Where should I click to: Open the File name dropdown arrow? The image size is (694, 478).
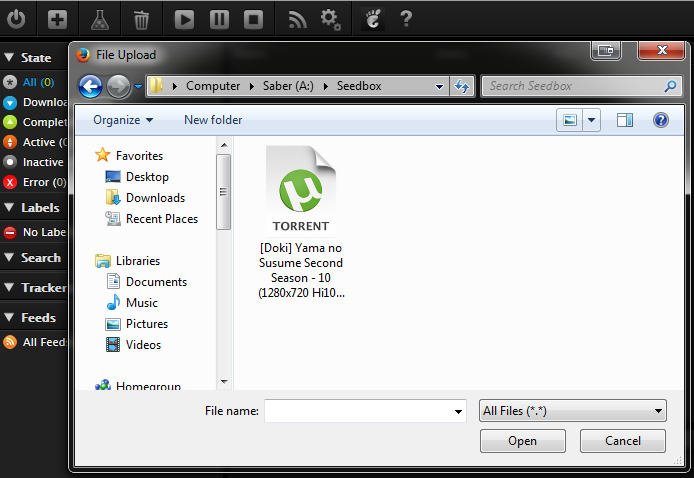pyautogui.click(x=459, y=411)
